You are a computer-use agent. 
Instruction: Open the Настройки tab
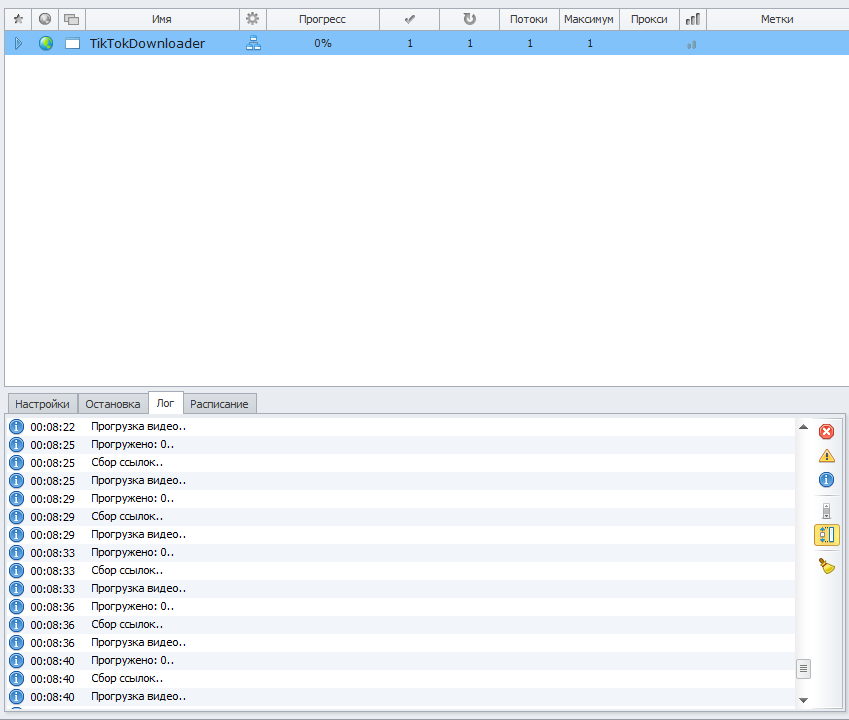point(42,404)
